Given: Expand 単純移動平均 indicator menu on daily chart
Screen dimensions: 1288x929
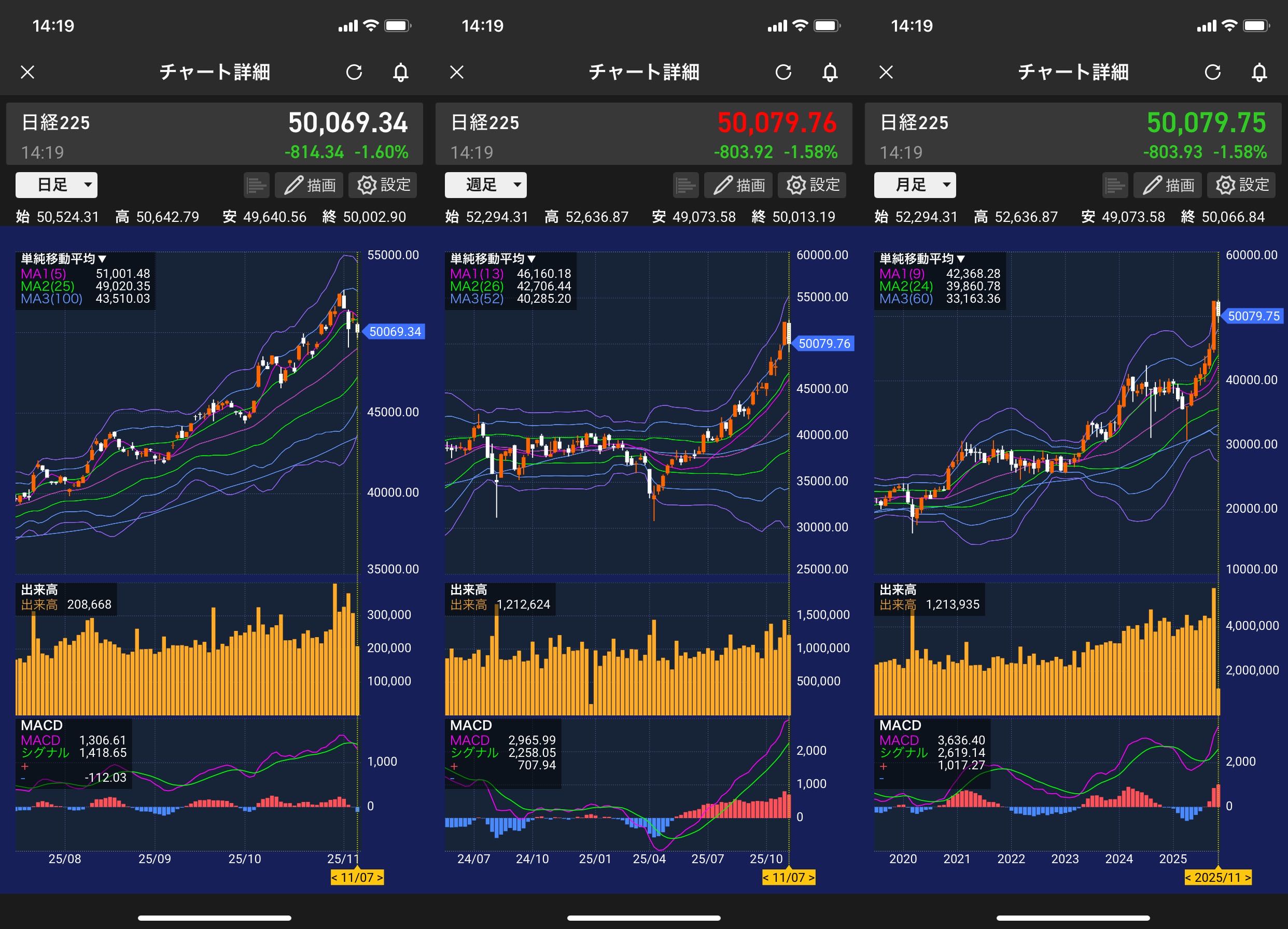Looking at the screenshot, I should coord(64,259).
